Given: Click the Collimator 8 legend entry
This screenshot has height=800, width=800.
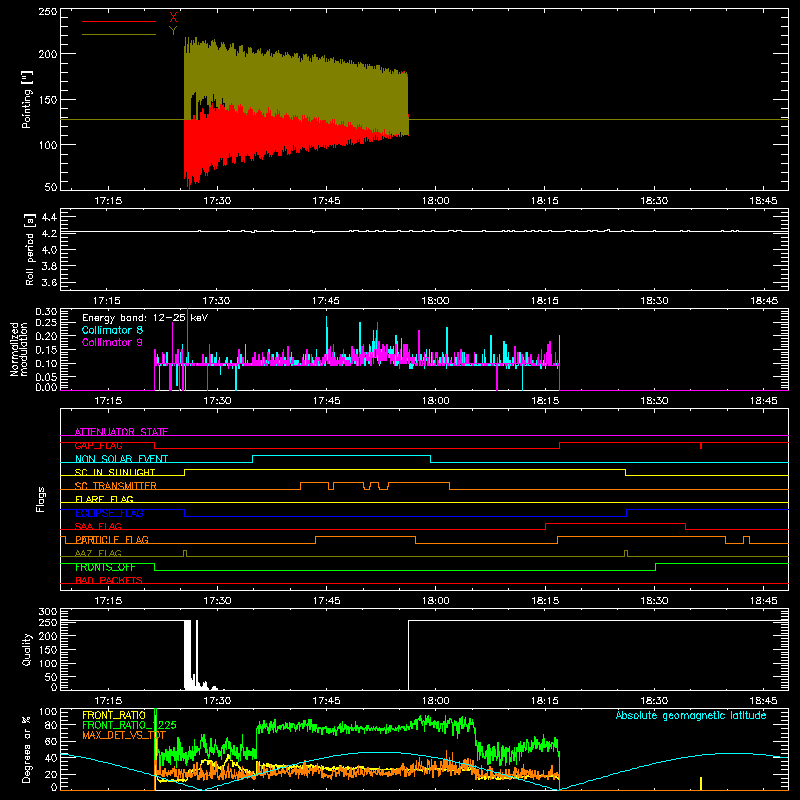Looking at the screenshot, I should (x=112, y=330).
